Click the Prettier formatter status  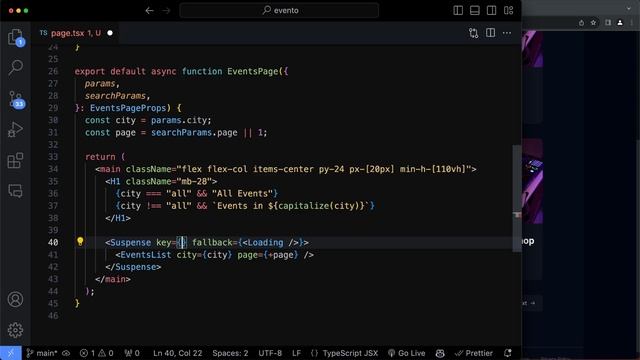click(473, 353)
